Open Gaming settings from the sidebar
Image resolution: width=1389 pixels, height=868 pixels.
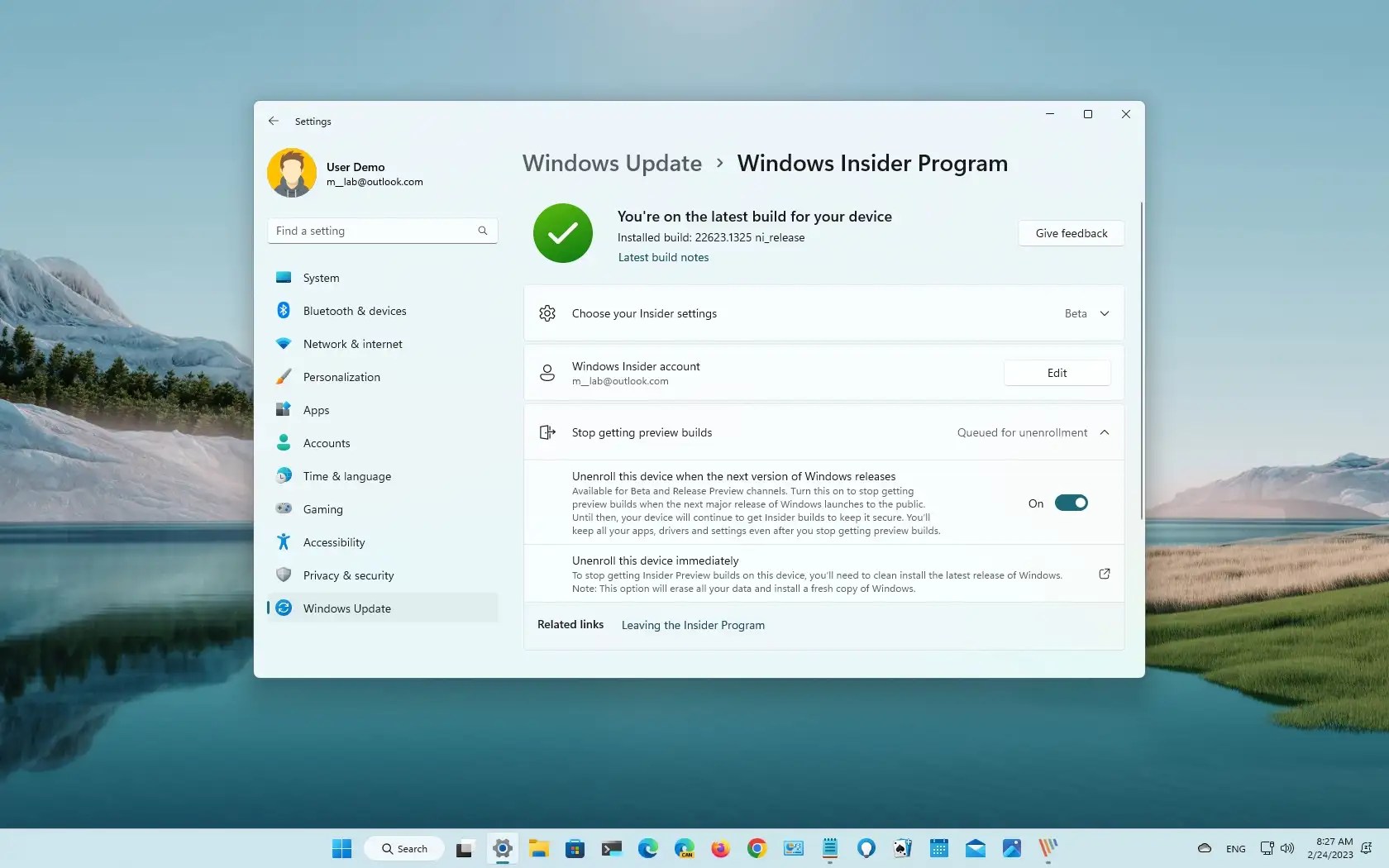(322, 509)
